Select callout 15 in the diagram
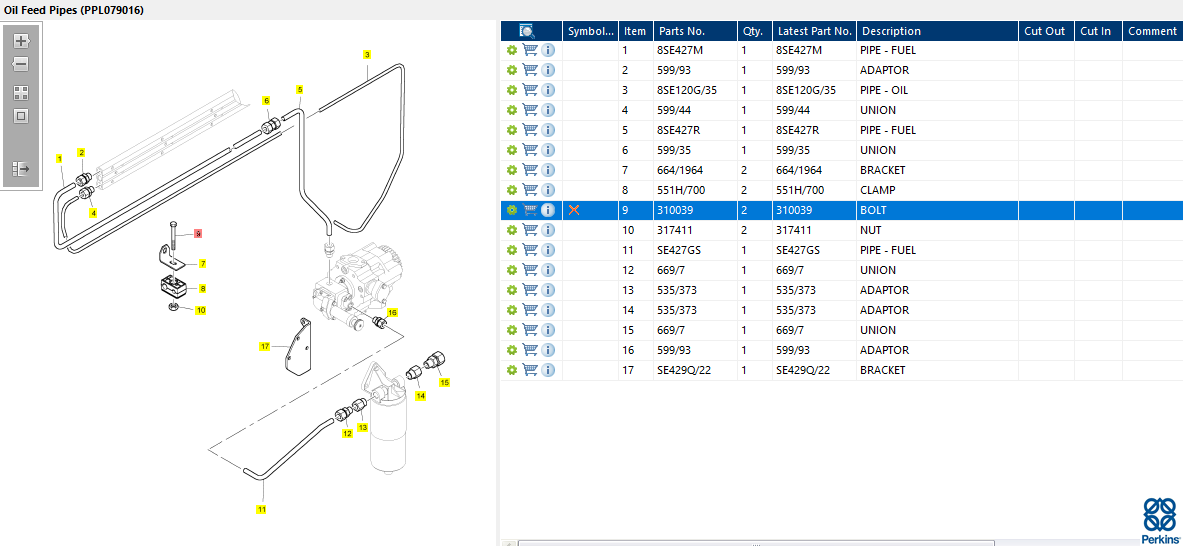Image resolution: width=1183 pixels, height=546 pixels. click(444, 382)
